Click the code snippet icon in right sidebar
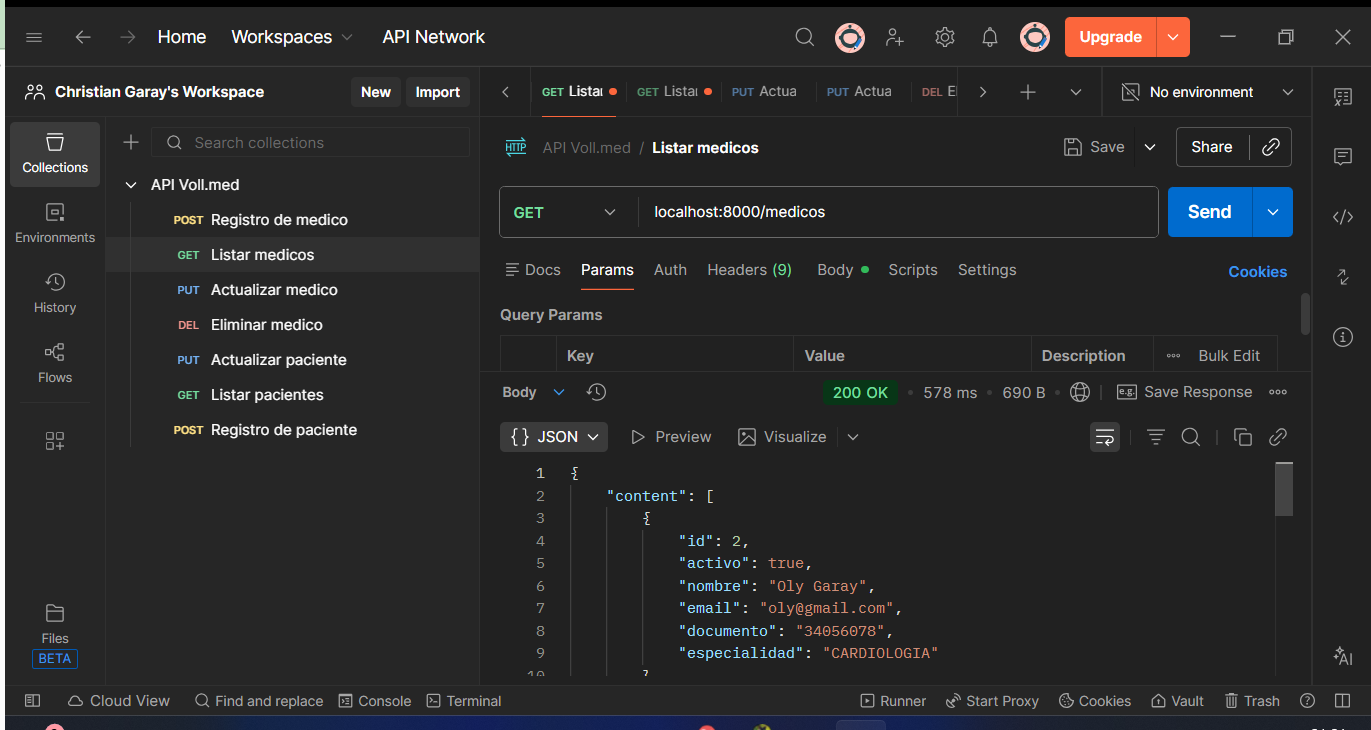Viewport: 1371px width, 730px height. pos(1343,217)
